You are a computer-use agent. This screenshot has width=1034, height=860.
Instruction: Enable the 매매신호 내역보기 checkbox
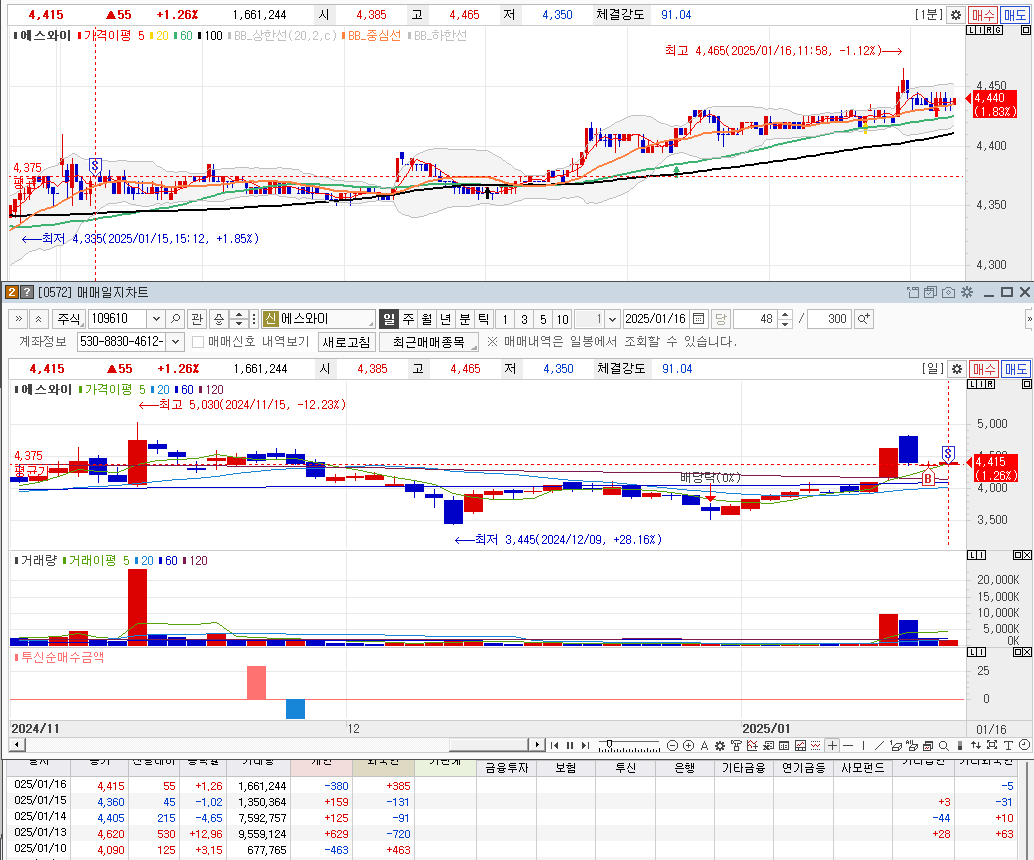click(x=198, y=342)
